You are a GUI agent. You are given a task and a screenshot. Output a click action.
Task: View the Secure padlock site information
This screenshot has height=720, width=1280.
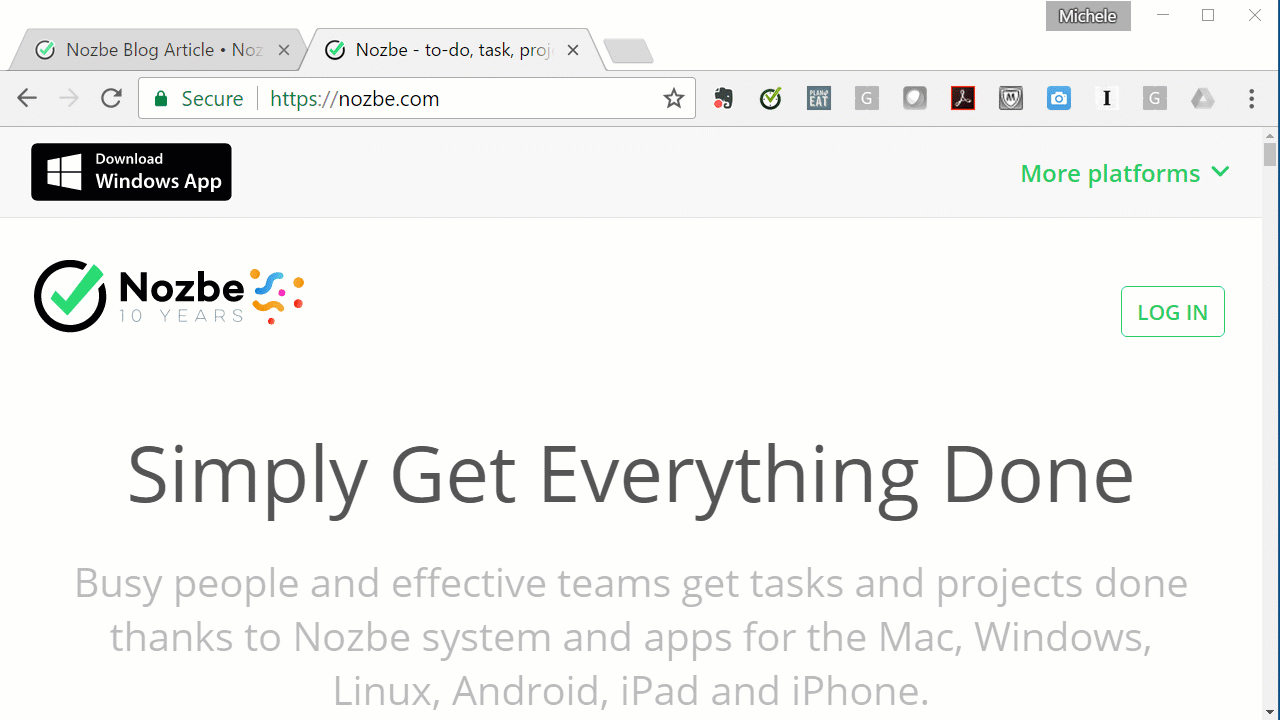pyautogui.click(x=198, y=98)
